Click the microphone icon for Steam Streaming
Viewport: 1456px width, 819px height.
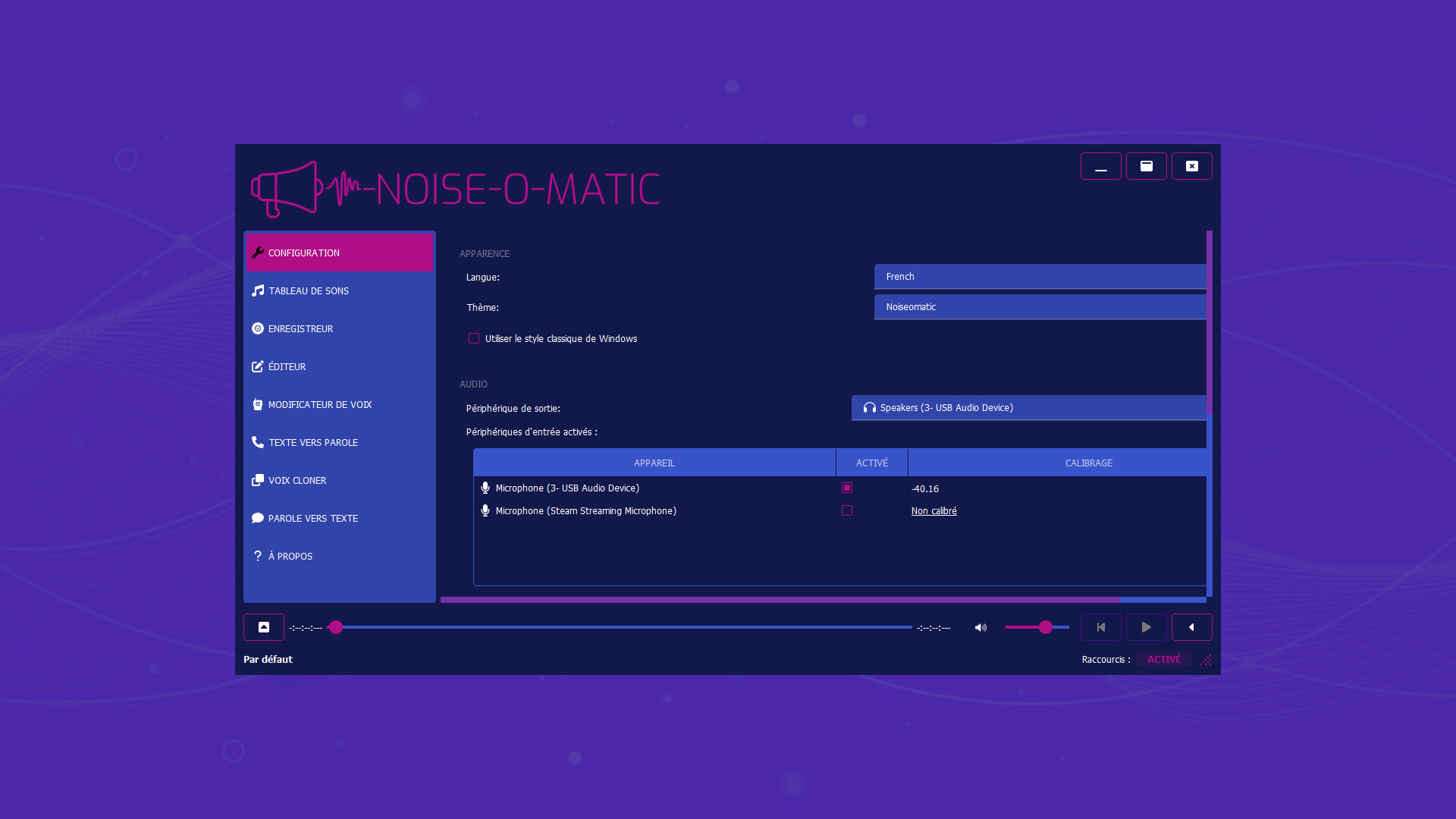point(485,510)
